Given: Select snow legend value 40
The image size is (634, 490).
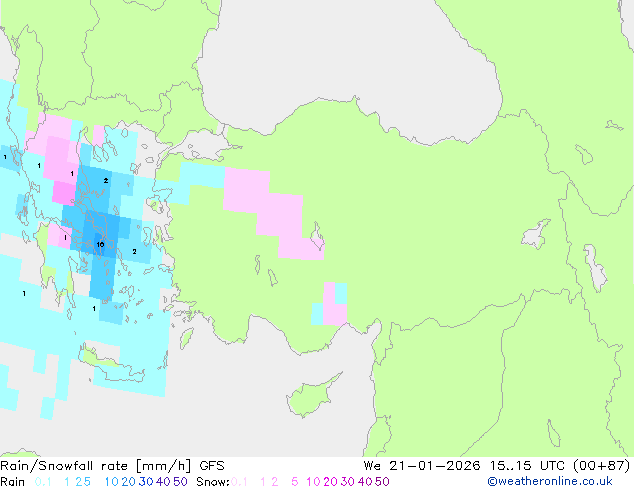Looking at the screenshot, I should [x=365, y=482].
